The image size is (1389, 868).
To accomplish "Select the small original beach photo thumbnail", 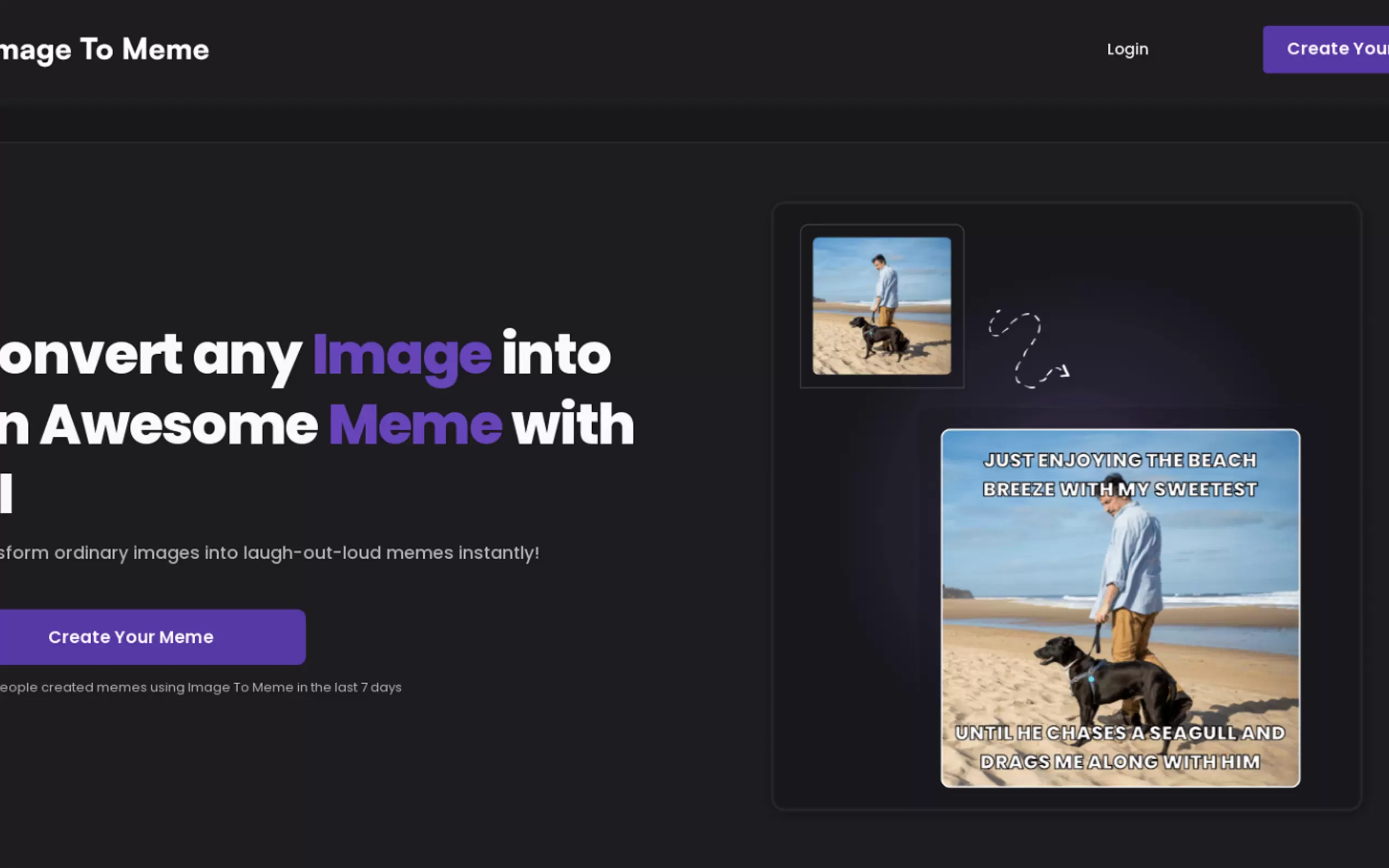I will pyautogui.click(x=882, y=306).
